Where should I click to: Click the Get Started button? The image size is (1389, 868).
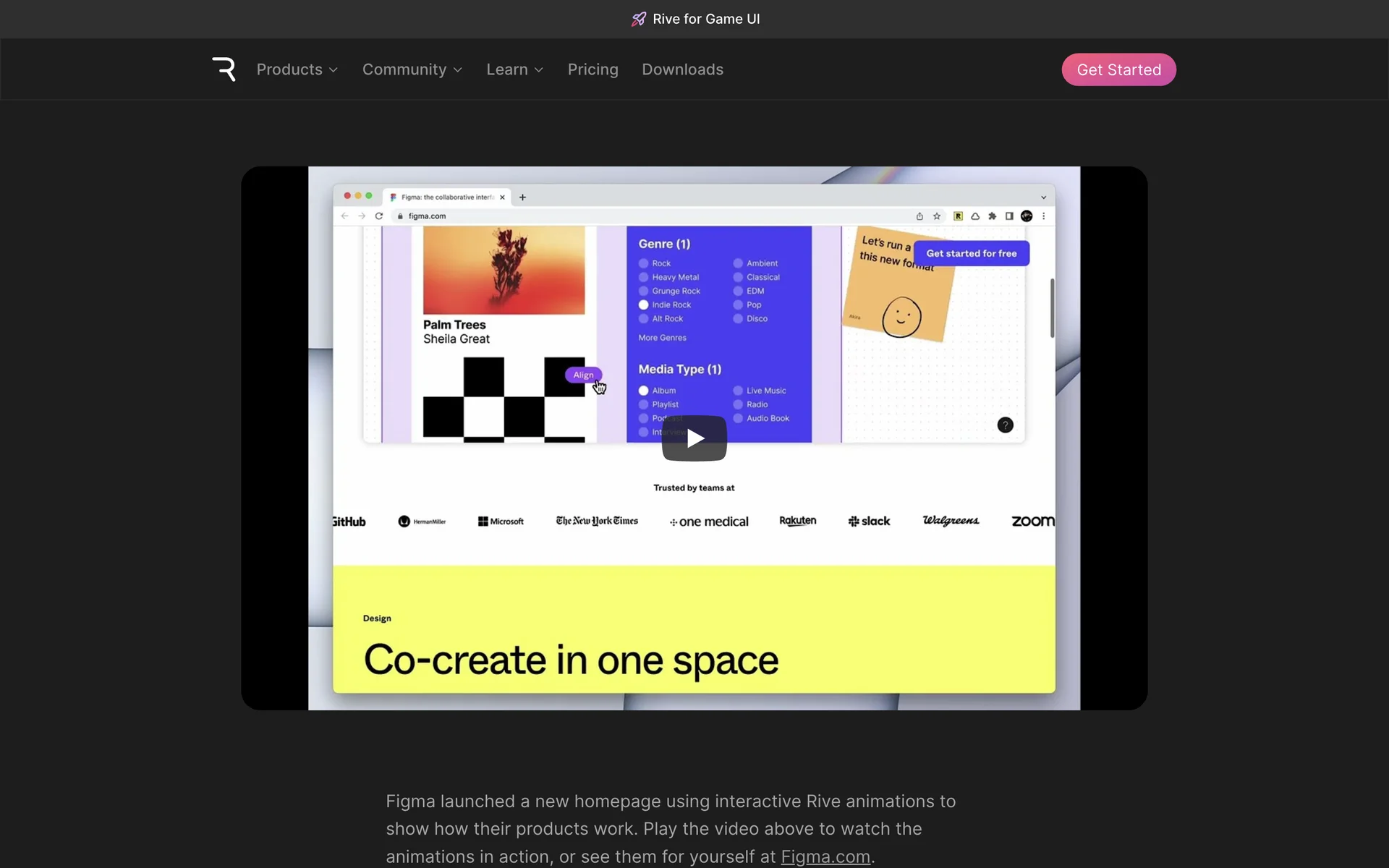[1118, 69]
